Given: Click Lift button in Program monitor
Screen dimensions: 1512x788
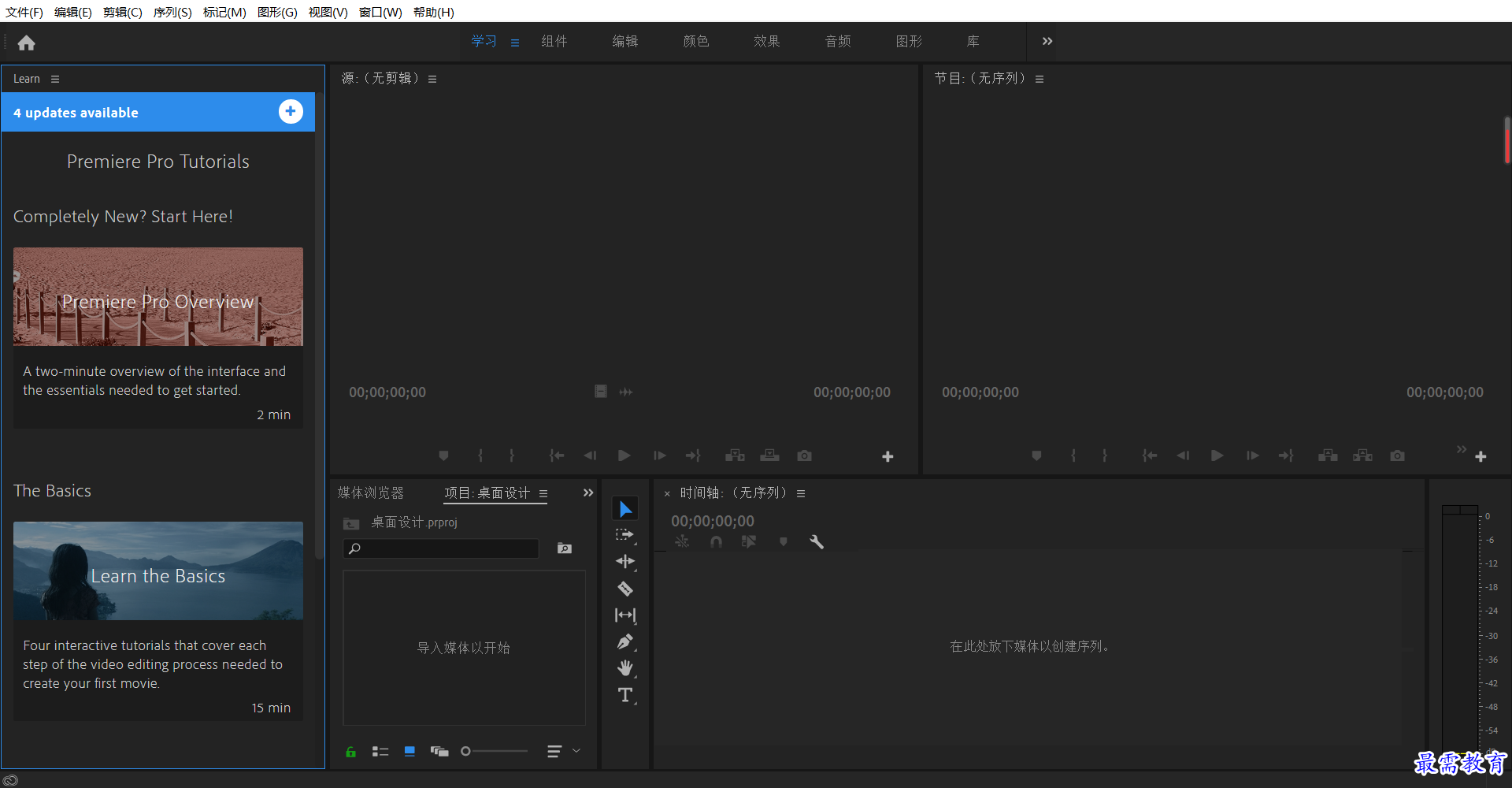Looking at the screenshot, I should pyautogui.click(x=1328, y=455).
